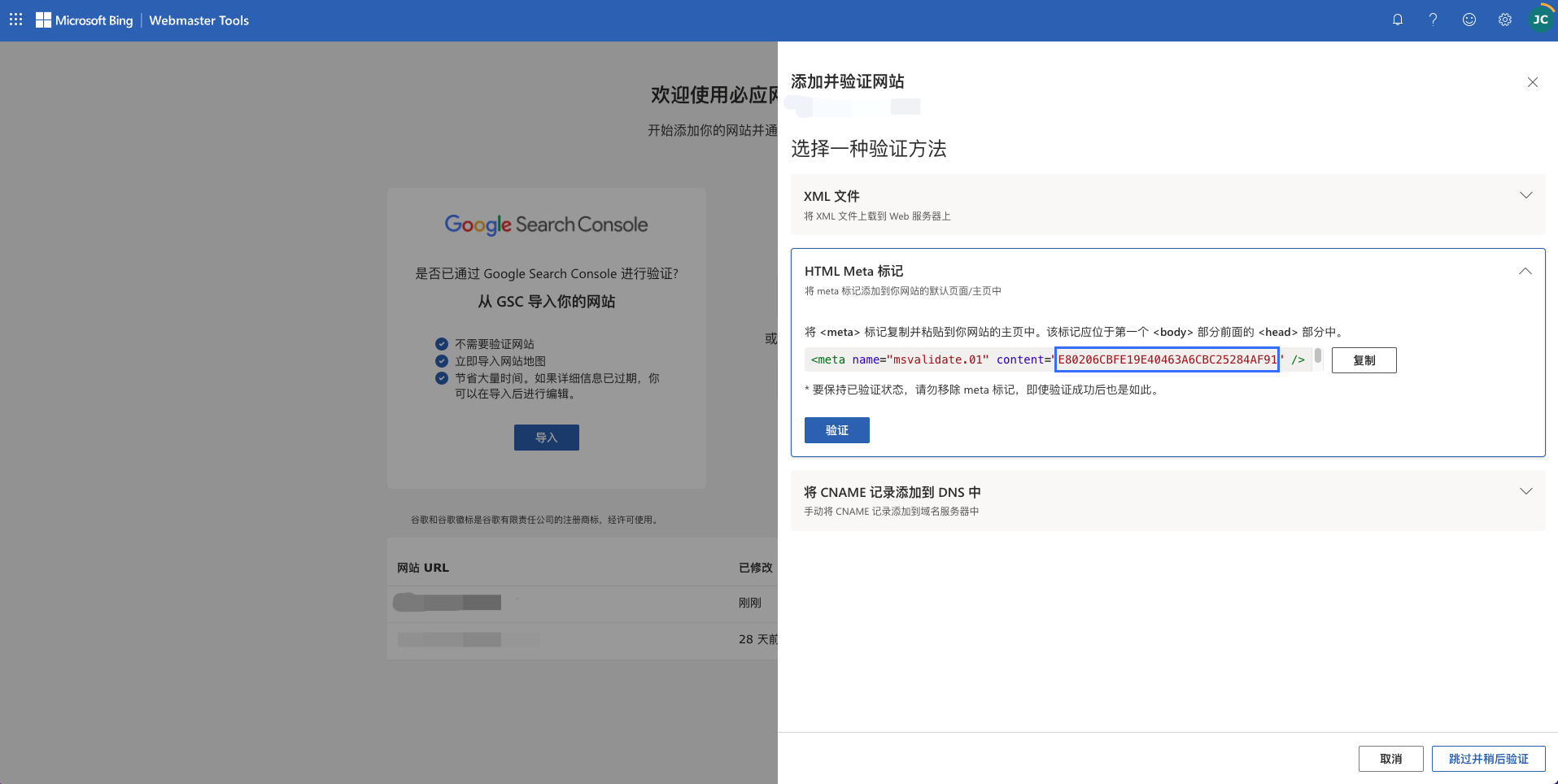Click the blue 验证 button
Screen dimensions: 1558x784
837,430
